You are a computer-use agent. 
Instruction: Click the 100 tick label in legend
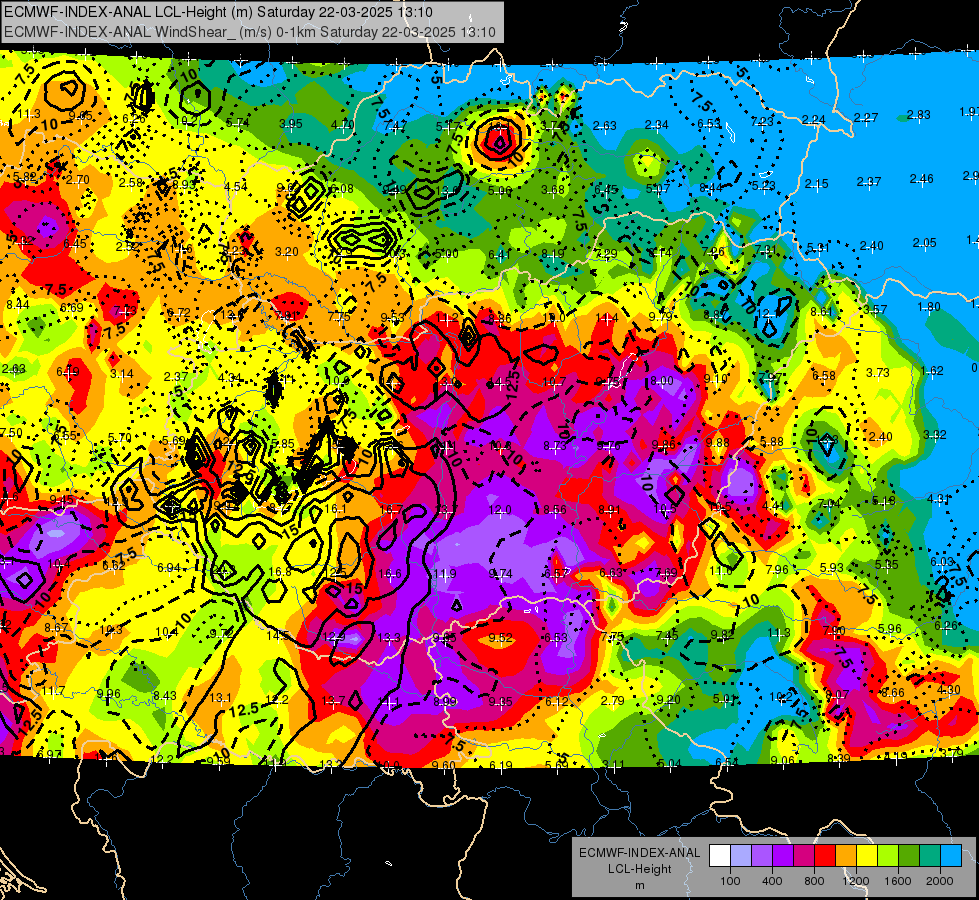point(730,881)
